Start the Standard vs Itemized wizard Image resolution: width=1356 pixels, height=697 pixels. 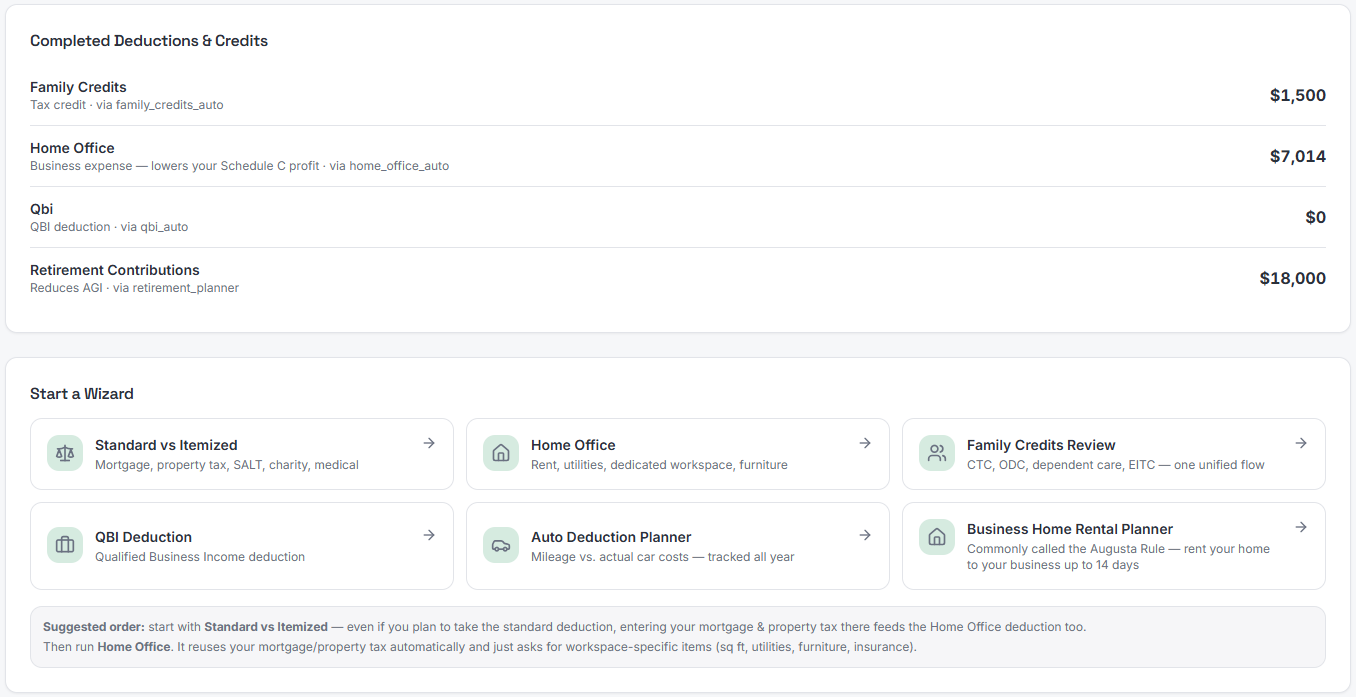(242, 454)
